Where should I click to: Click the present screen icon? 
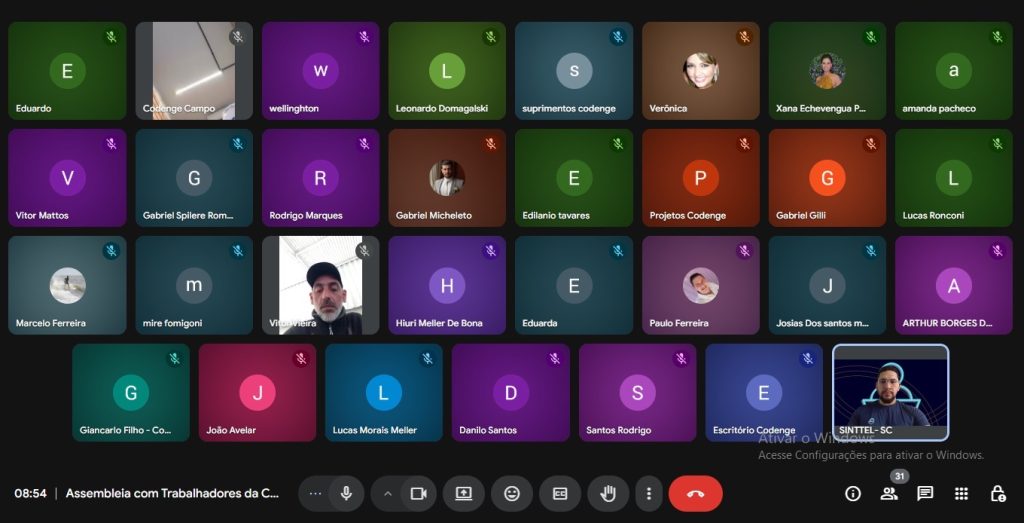click(463, 493)
